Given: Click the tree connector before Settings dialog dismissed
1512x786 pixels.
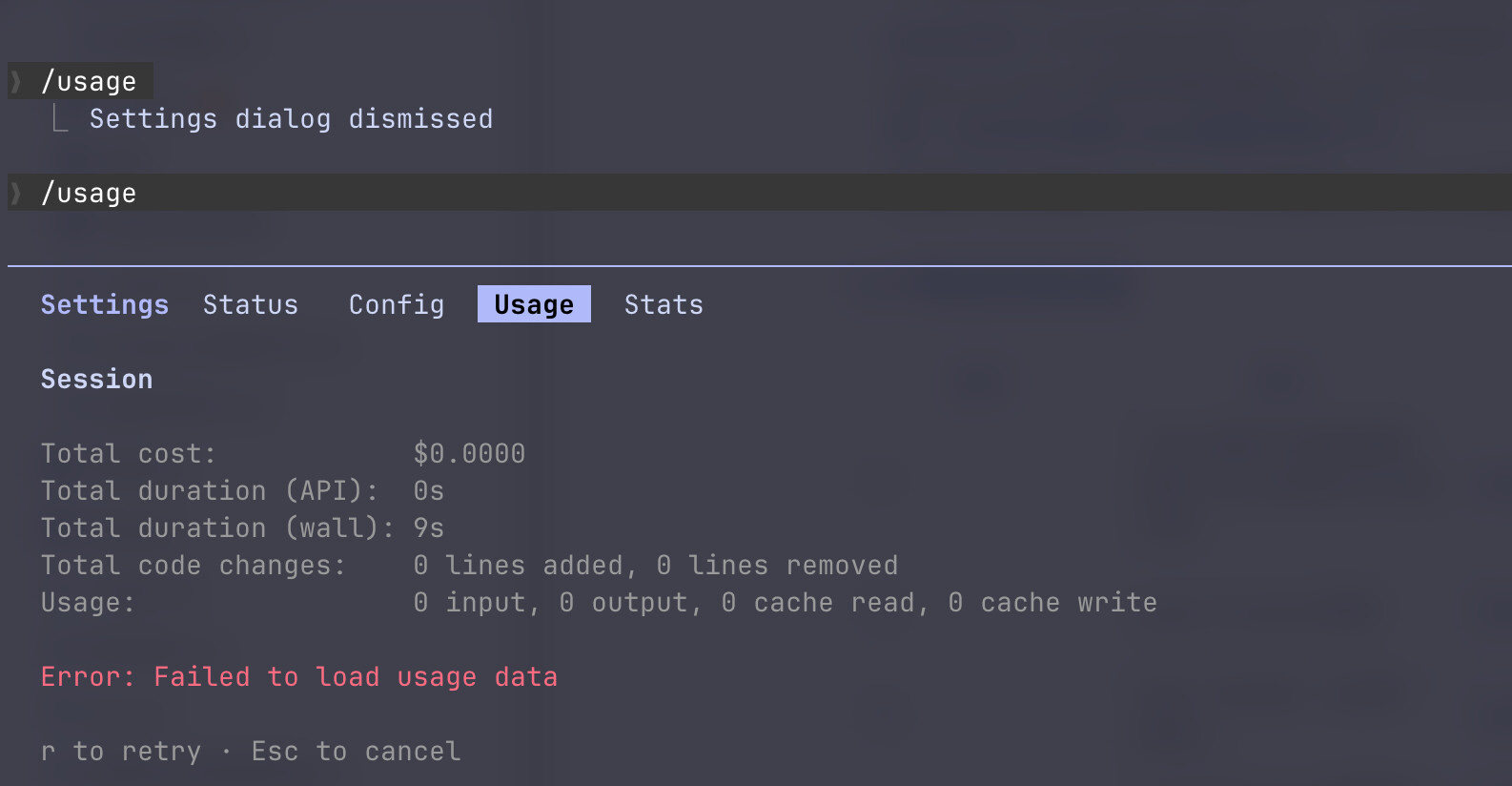Looking at the screenshot, I should (60, 118).
